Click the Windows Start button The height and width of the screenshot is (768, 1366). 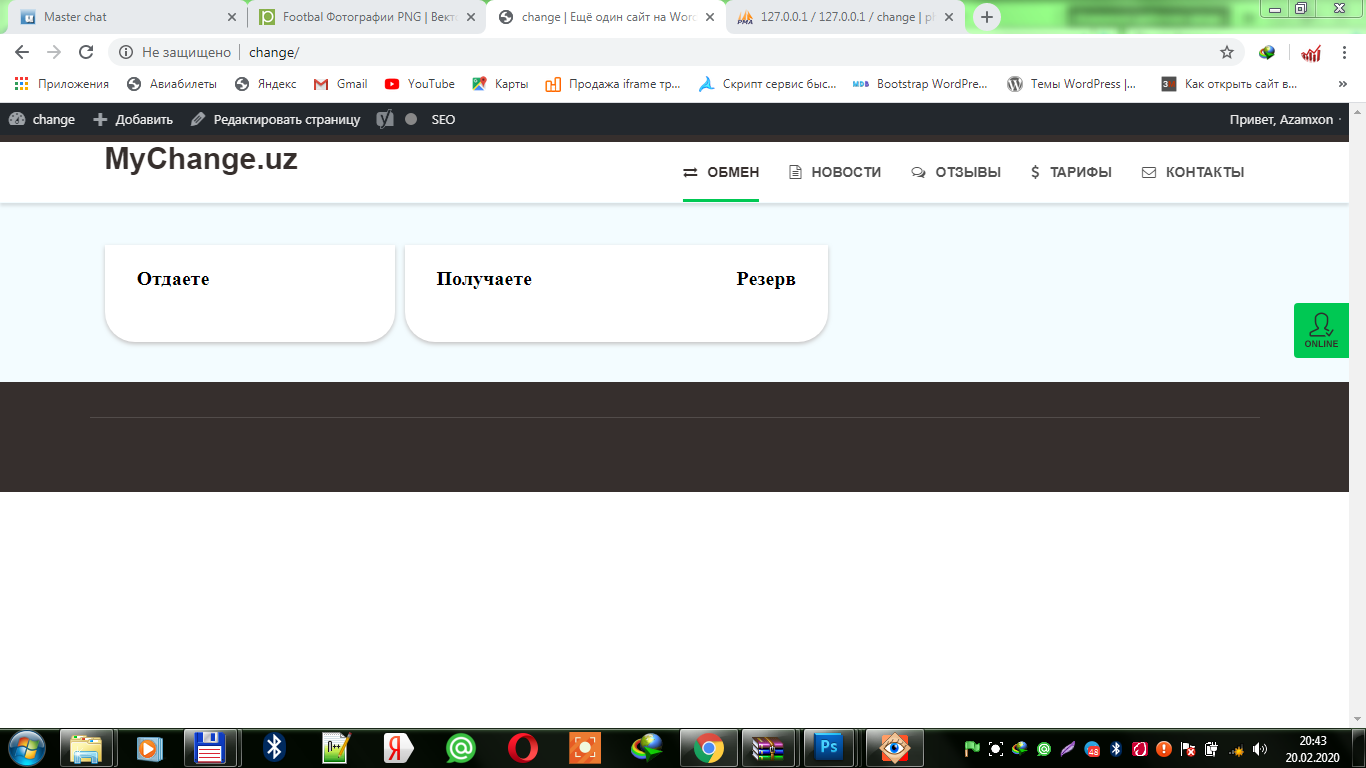click(26, 747)
